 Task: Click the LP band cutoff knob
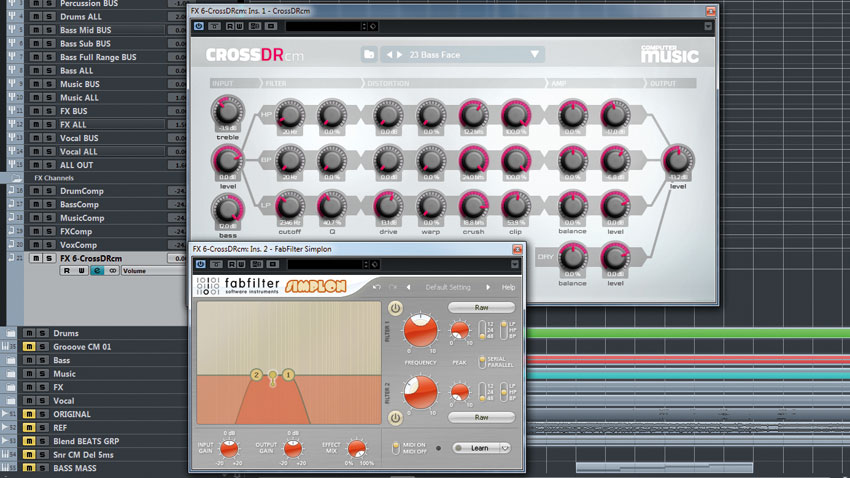290,206
